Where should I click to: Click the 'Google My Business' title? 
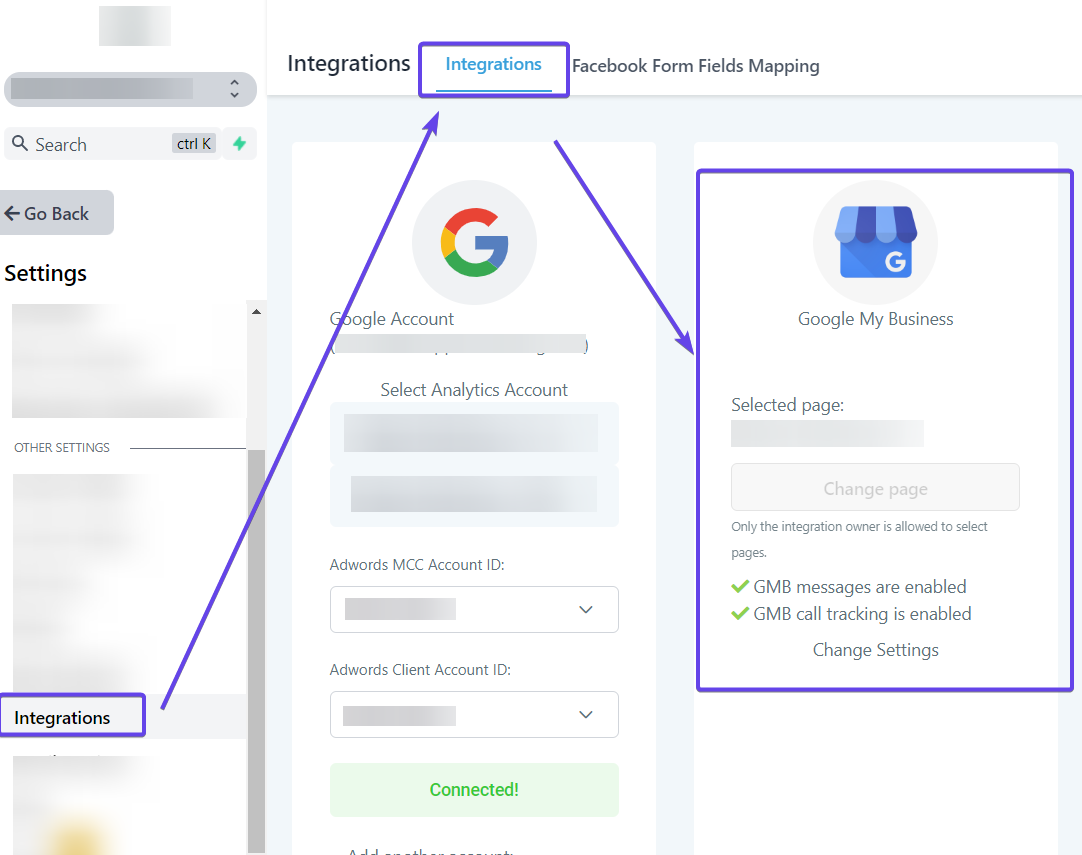point(875,319)
